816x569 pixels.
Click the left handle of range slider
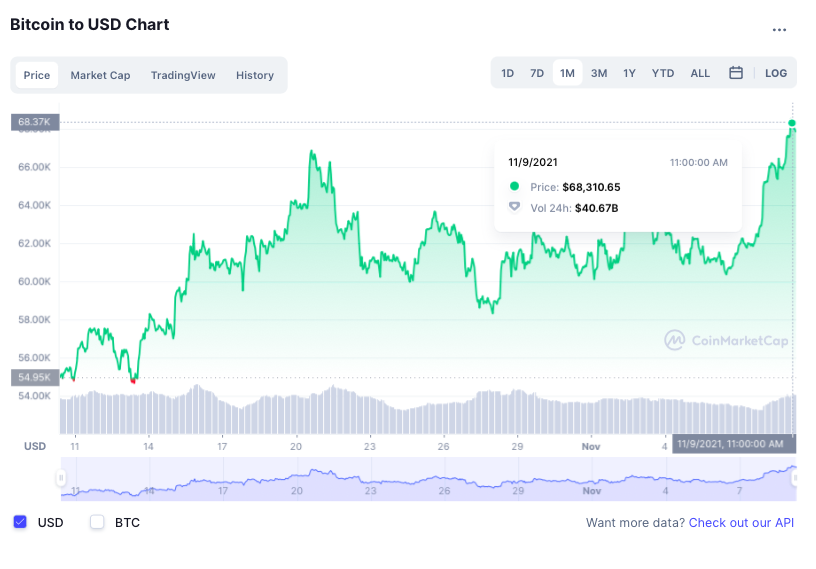coord(61,479)
